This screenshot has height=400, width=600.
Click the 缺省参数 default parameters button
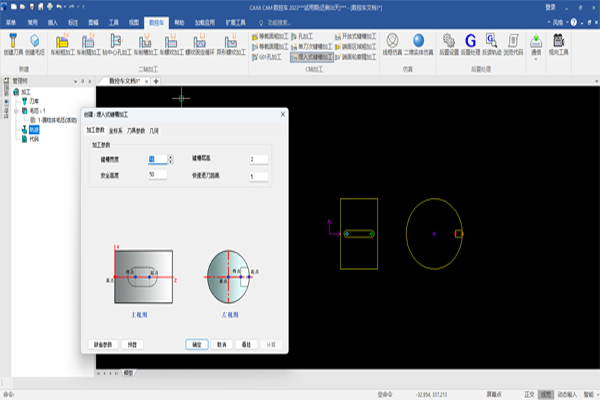tap(105, 343)
